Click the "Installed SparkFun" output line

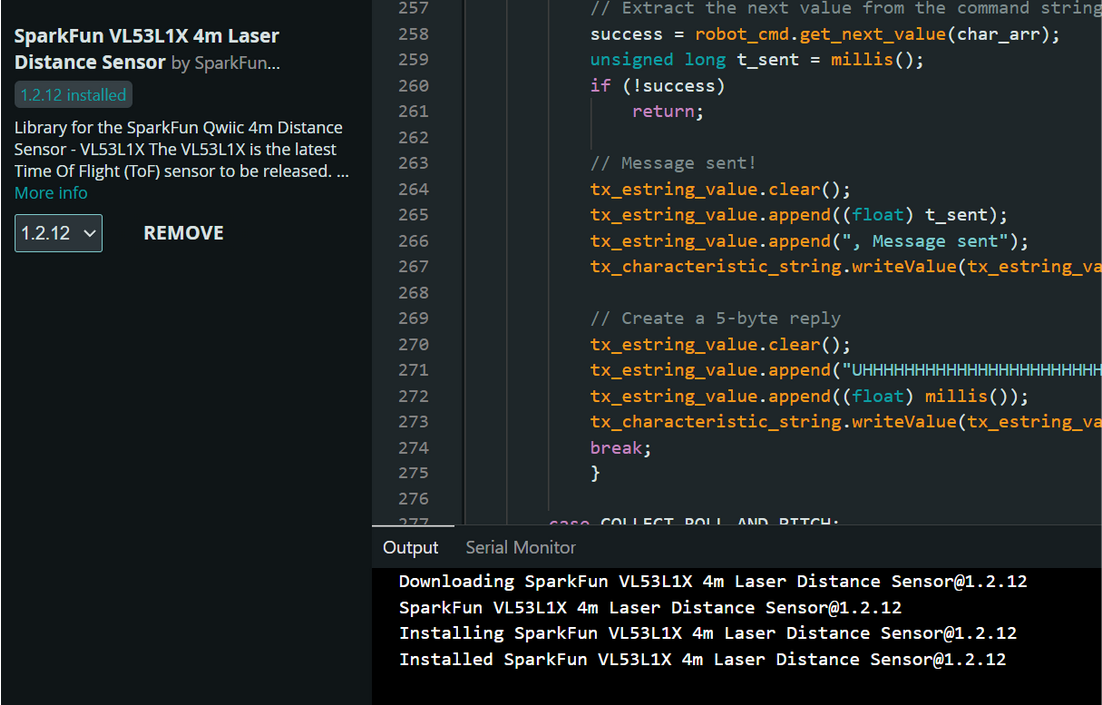click(702, 659)
